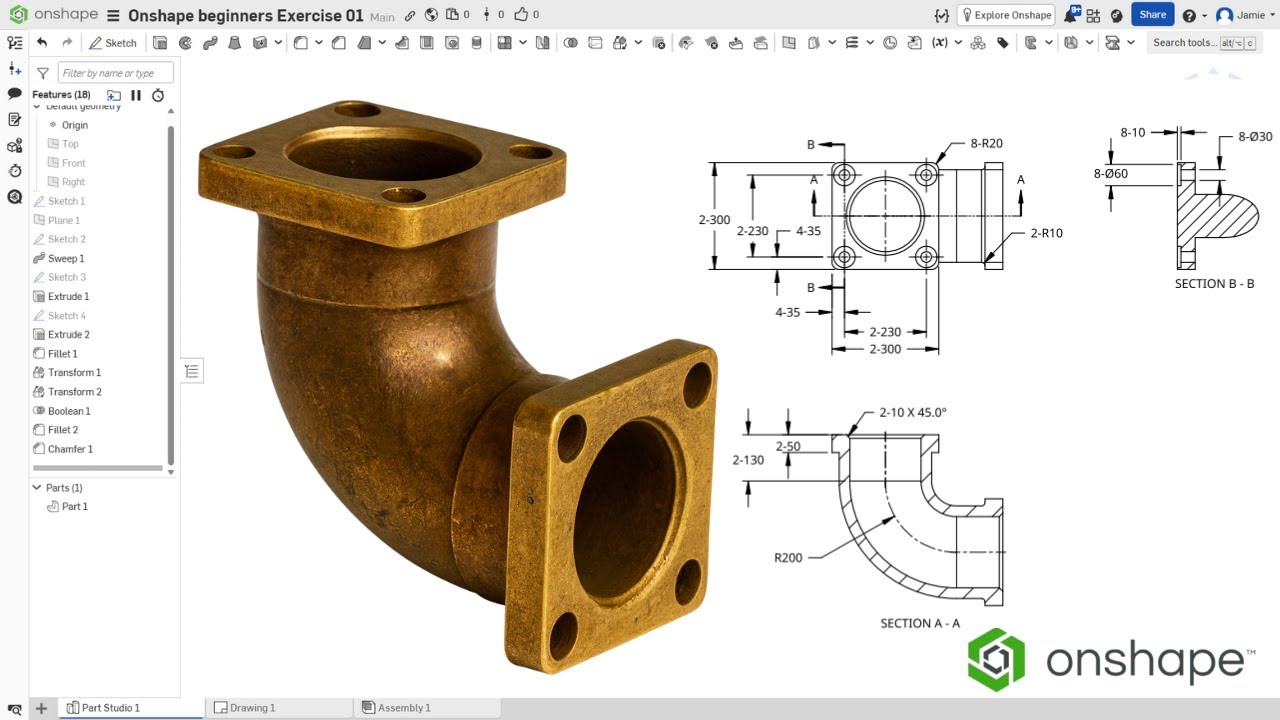Viewport: 1280px width, 720px height.
Task: Open the comments speech bubble panel
Action: [14, 93]
